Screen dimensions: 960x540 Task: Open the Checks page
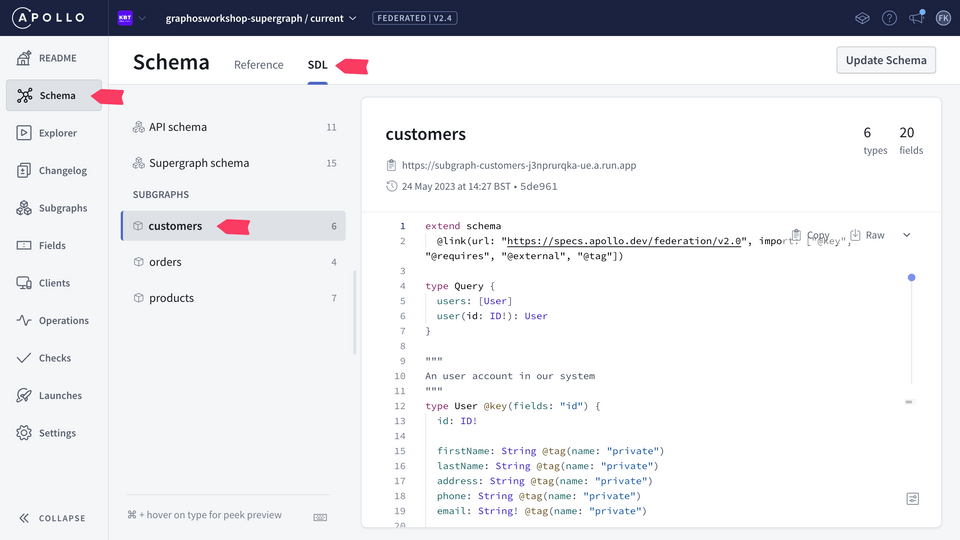pos(54,358)
